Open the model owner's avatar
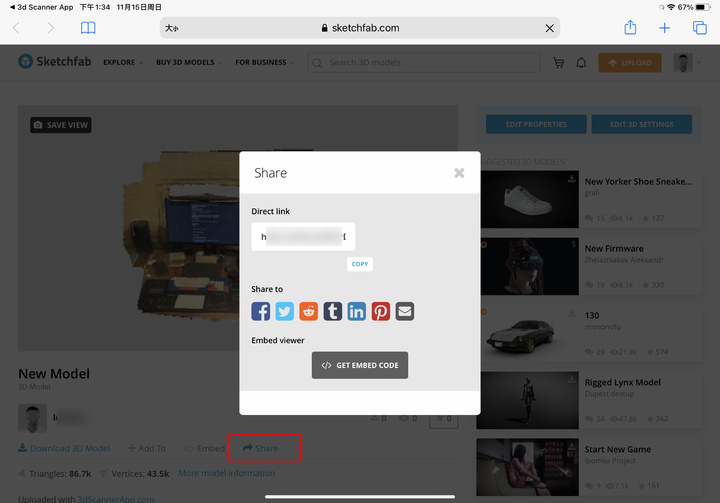Image resolution: width=720 pixels, height=503 pixels. coord(32,418)
